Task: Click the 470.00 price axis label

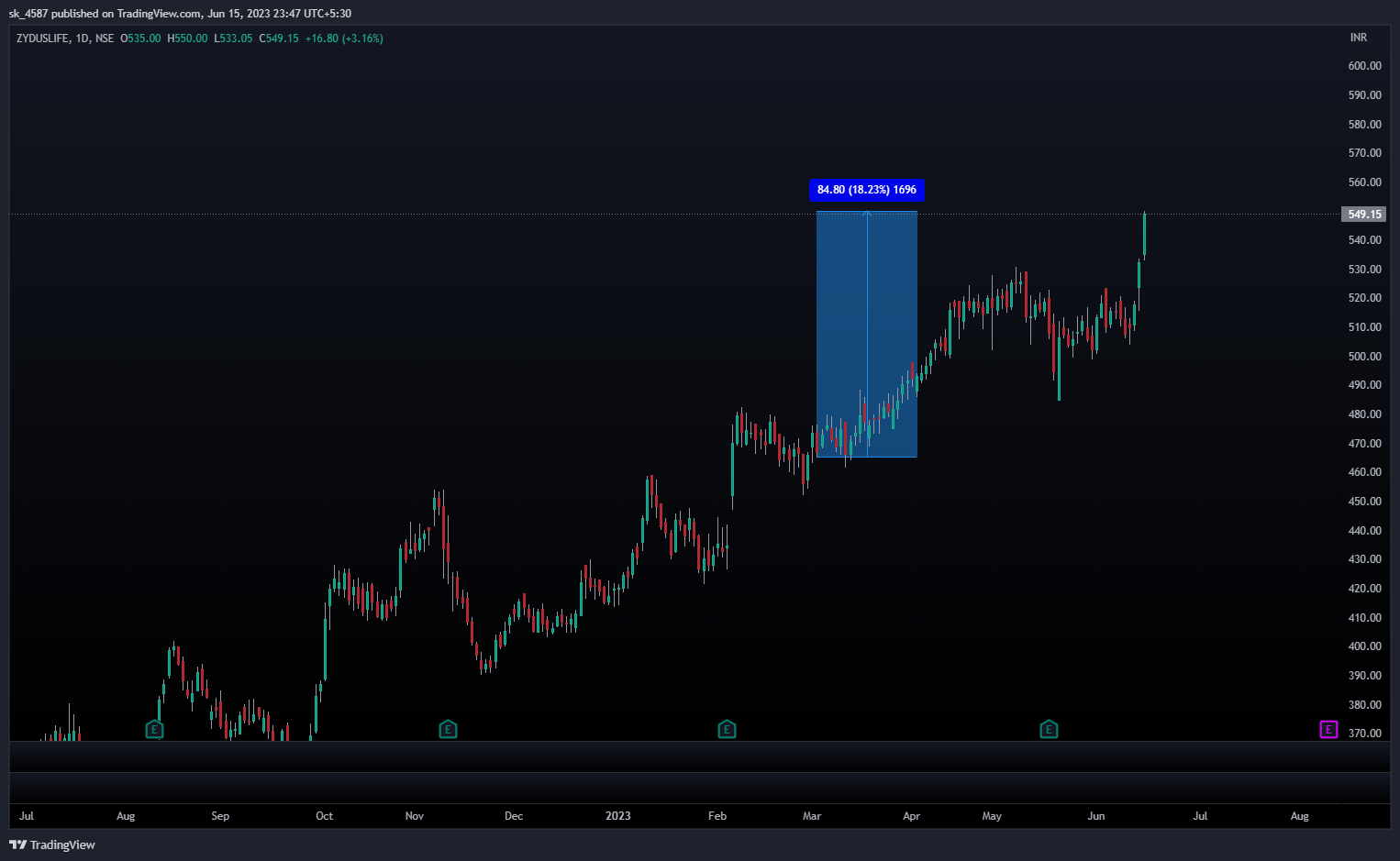Action: pos(1364,444)
